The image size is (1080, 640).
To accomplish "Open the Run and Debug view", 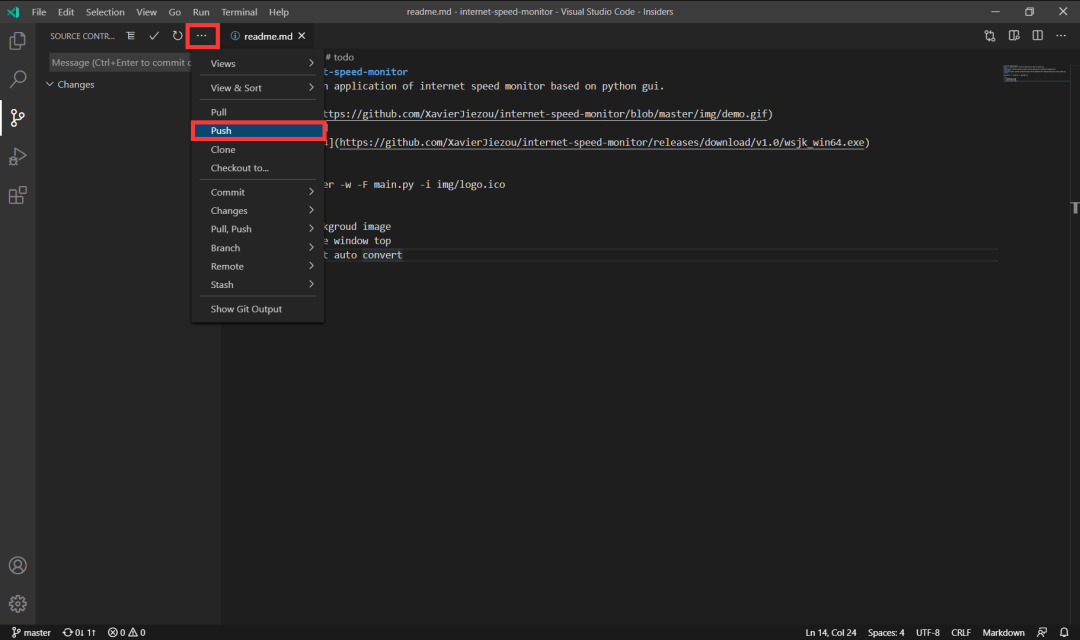I will coord(18,156).
